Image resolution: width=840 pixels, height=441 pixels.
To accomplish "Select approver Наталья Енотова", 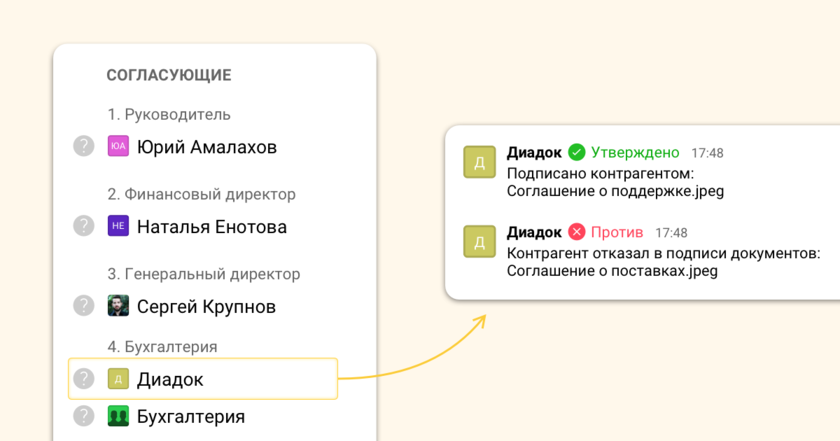I will 211,227.
